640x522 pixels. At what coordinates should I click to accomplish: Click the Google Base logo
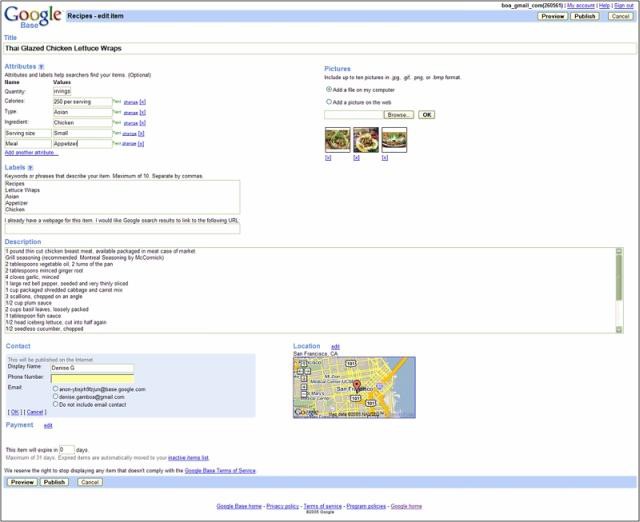point(32,15)
